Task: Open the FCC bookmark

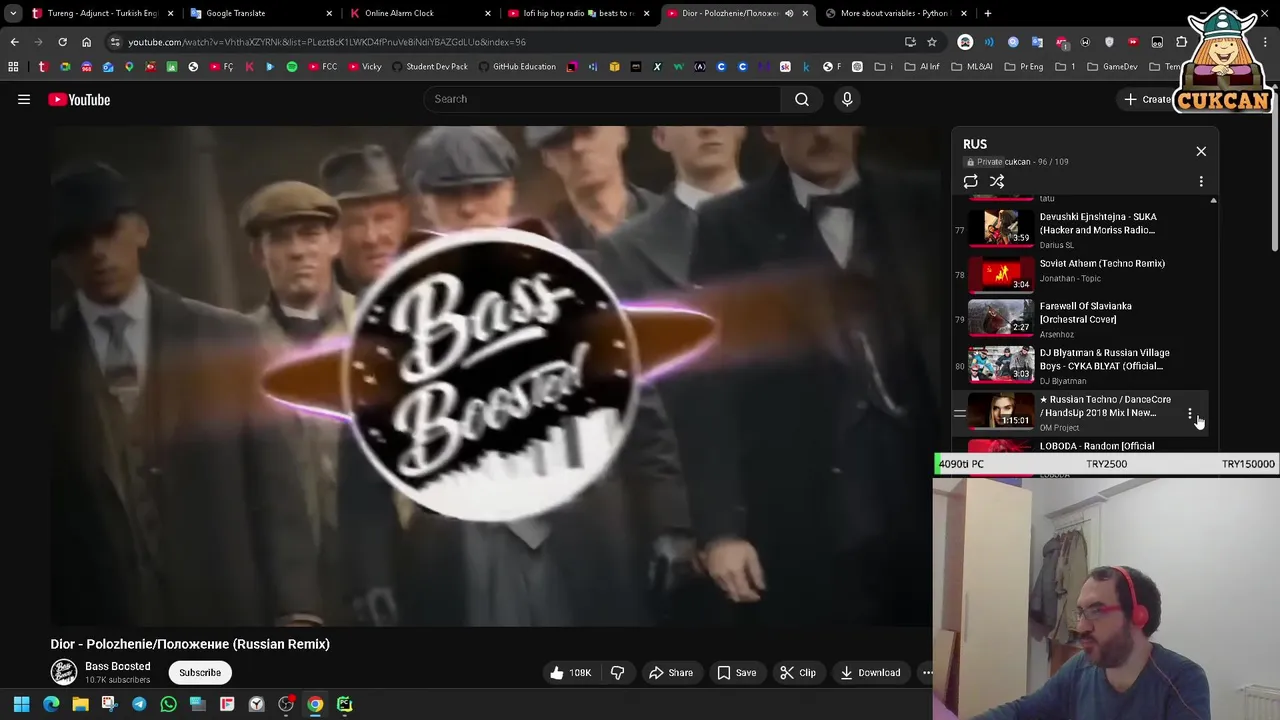Action: [323, 67]
